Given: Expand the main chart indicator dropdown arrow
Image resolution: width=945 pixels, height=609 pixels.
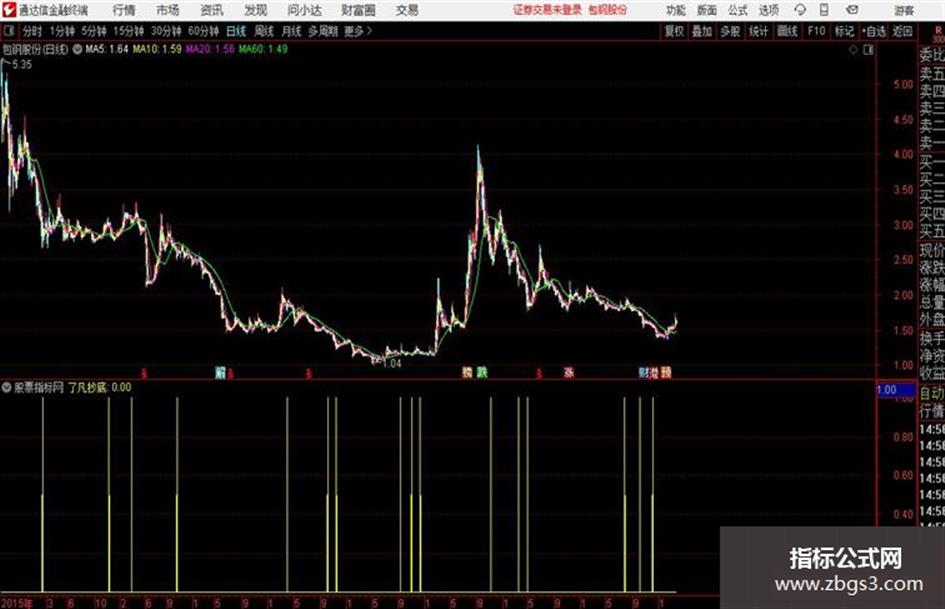Looking at the screenshot, I should (77, 49).
